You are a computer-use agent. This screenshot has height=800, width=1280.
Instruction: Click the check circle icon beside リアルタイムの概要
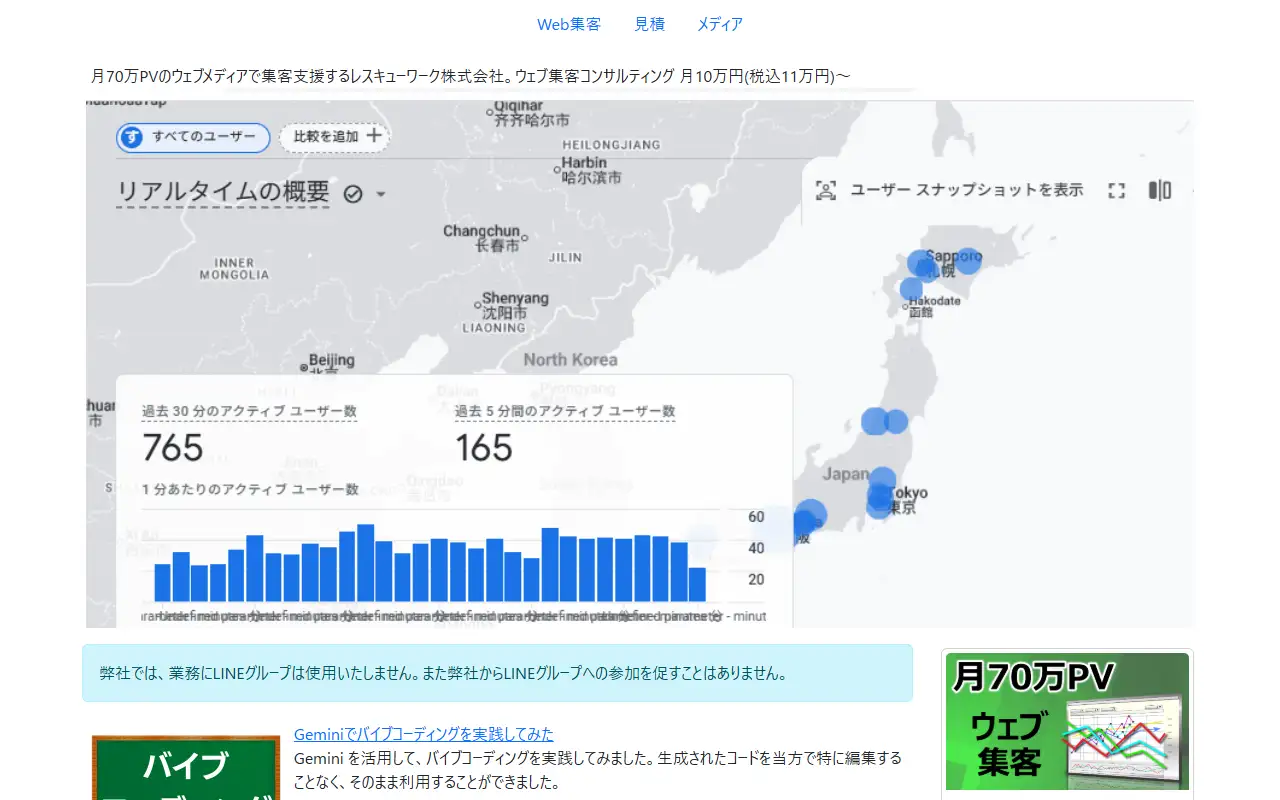(352, 194)
